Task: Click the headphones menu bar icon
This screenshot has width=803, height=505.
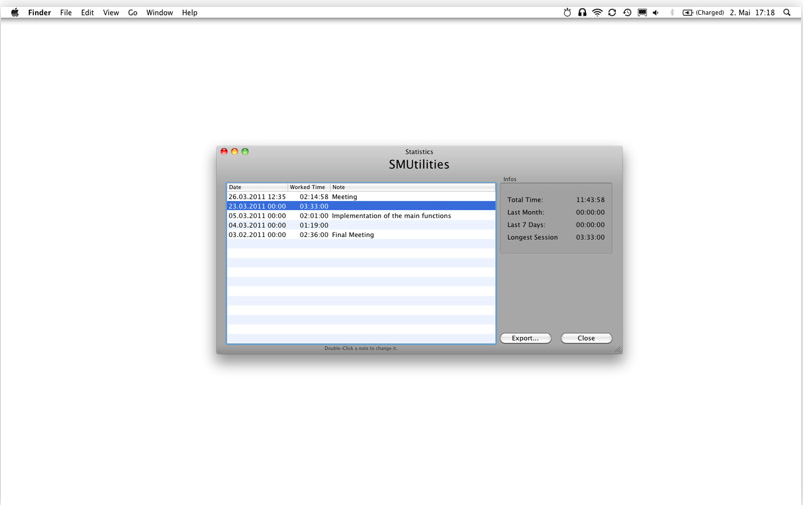Action: coord(582,12)
